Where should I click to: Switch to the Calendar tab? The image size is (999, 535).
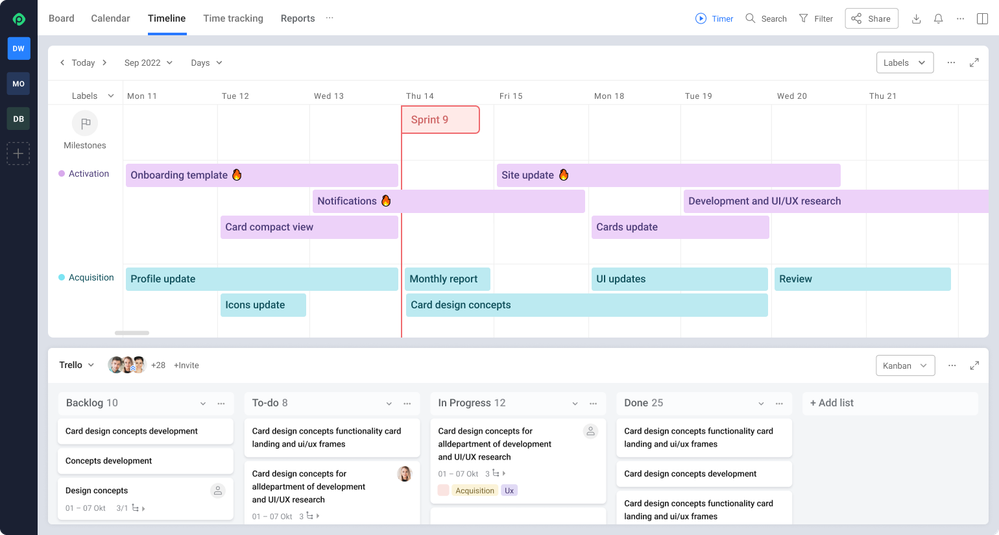coord(110,18)
